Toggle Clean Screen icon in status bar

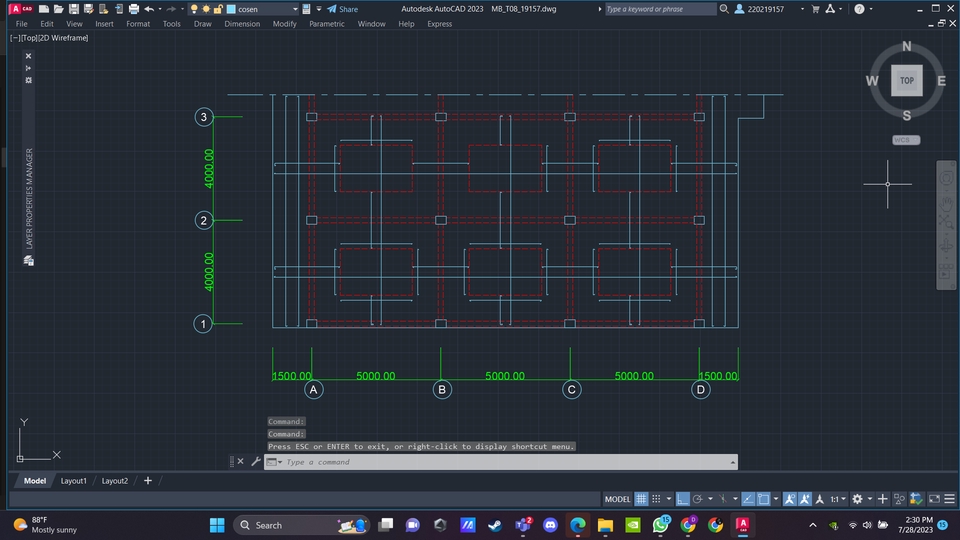click(x=934, y=499)
